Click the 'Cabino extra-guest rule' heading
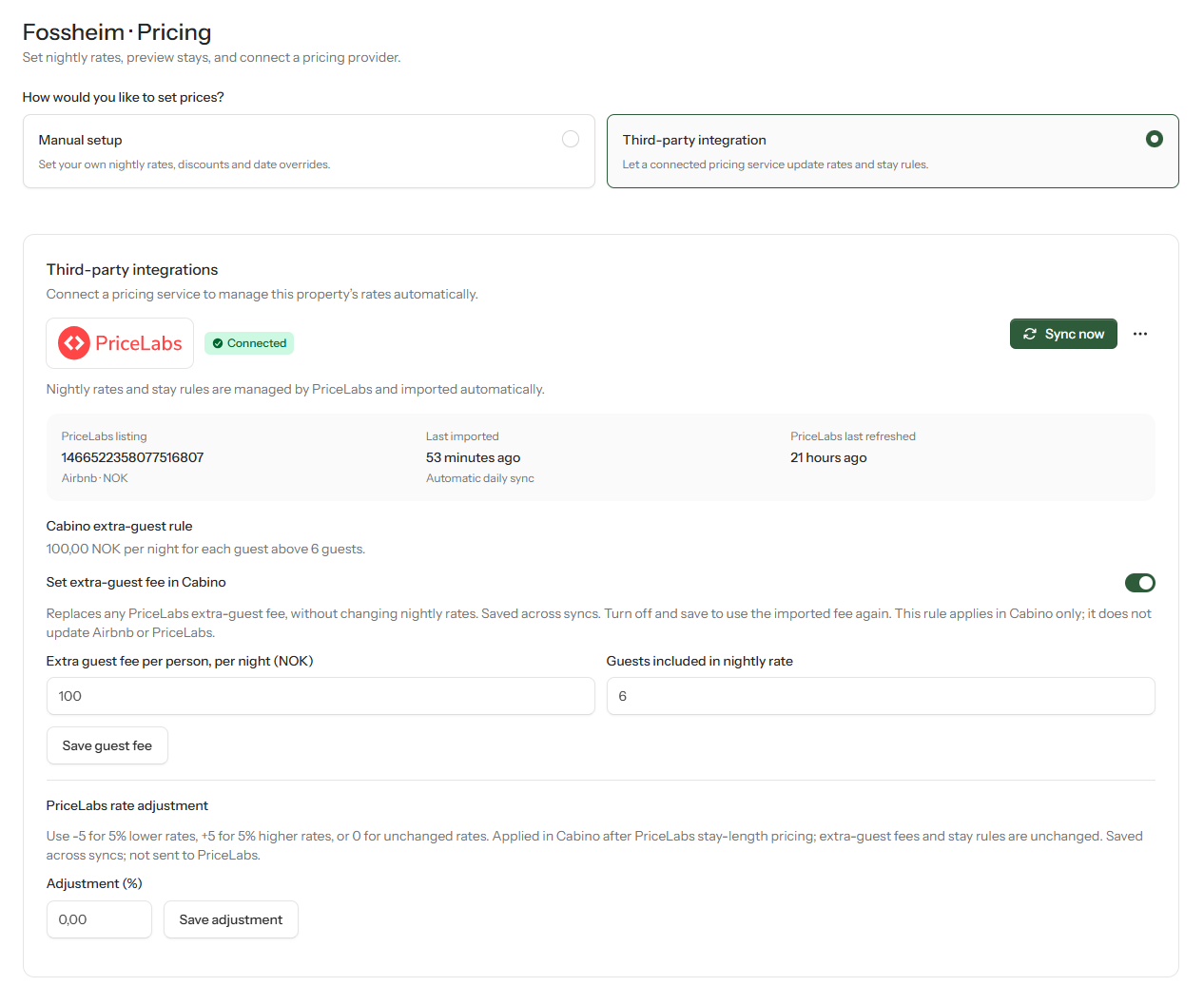The image size is (1204, 986). coord(120,526)
